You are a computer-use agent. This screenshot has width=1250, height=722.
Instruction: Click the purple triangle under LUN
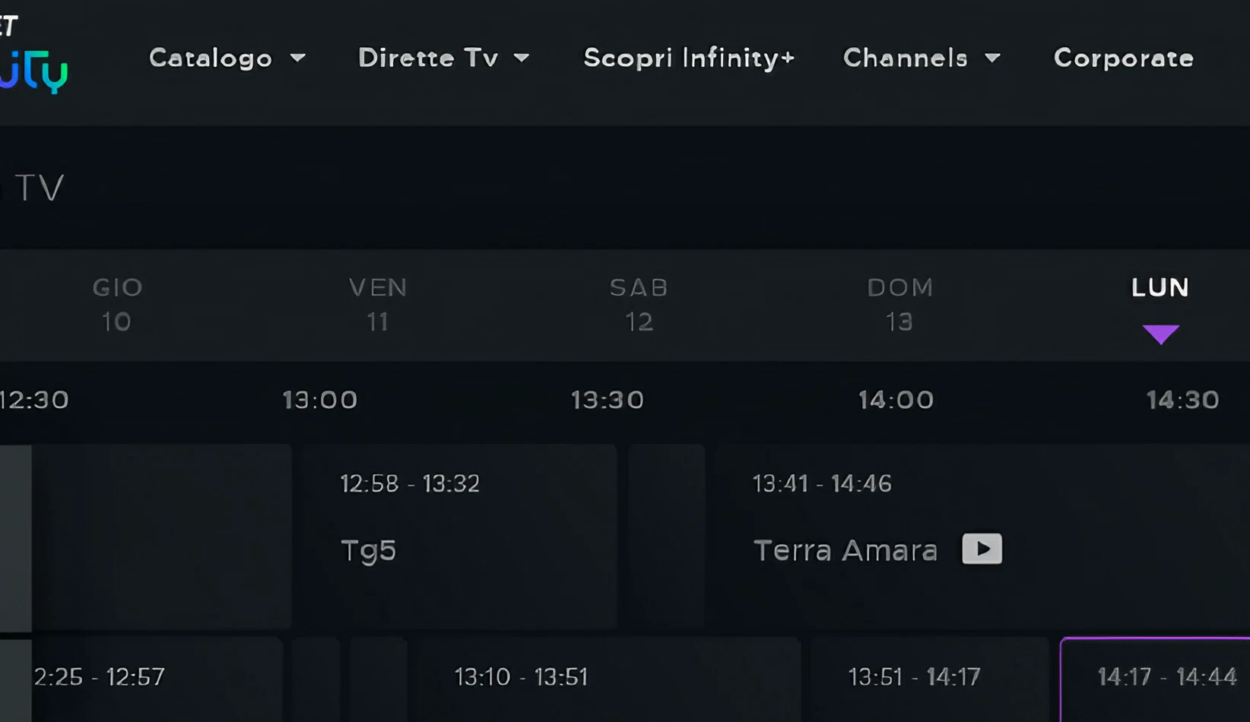click(x=1160, y=335)
